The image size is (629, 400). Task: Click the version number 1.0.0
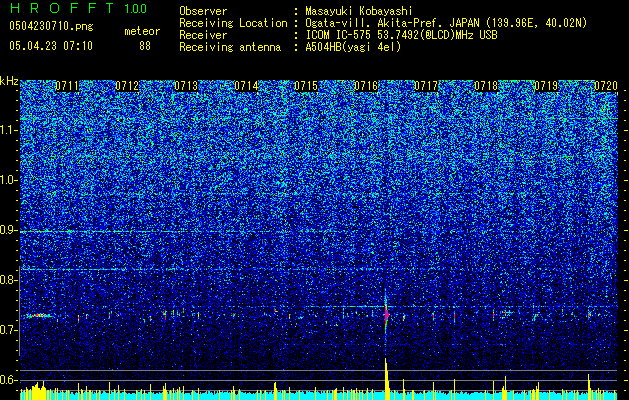(x=135, y=8)
